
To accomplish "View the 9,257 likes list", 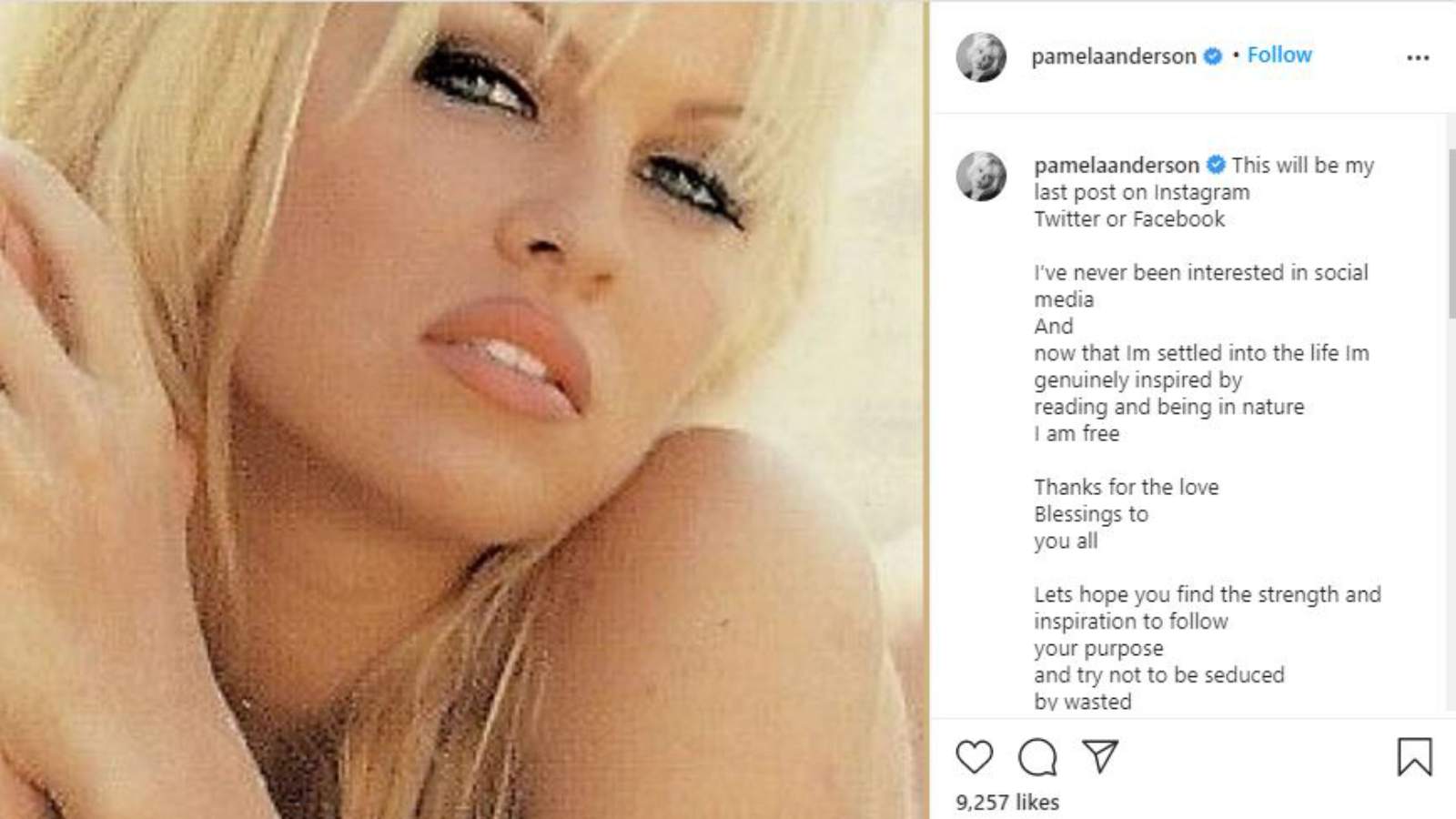I will tap(1007, 802).
